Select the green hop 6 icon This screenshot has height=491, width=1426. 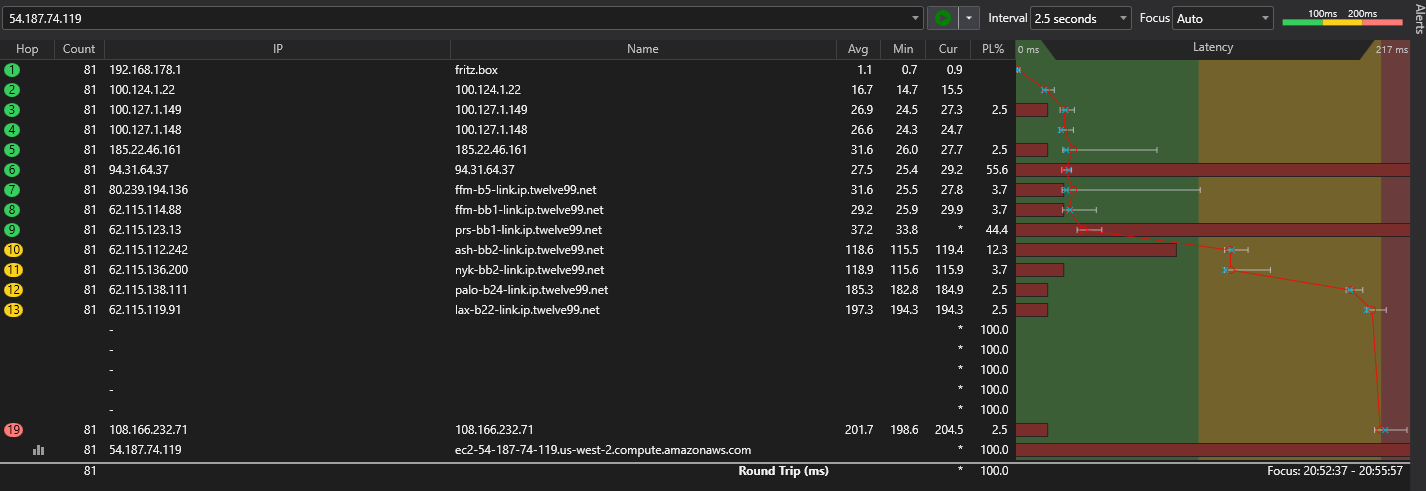click(x=12, y=170)
